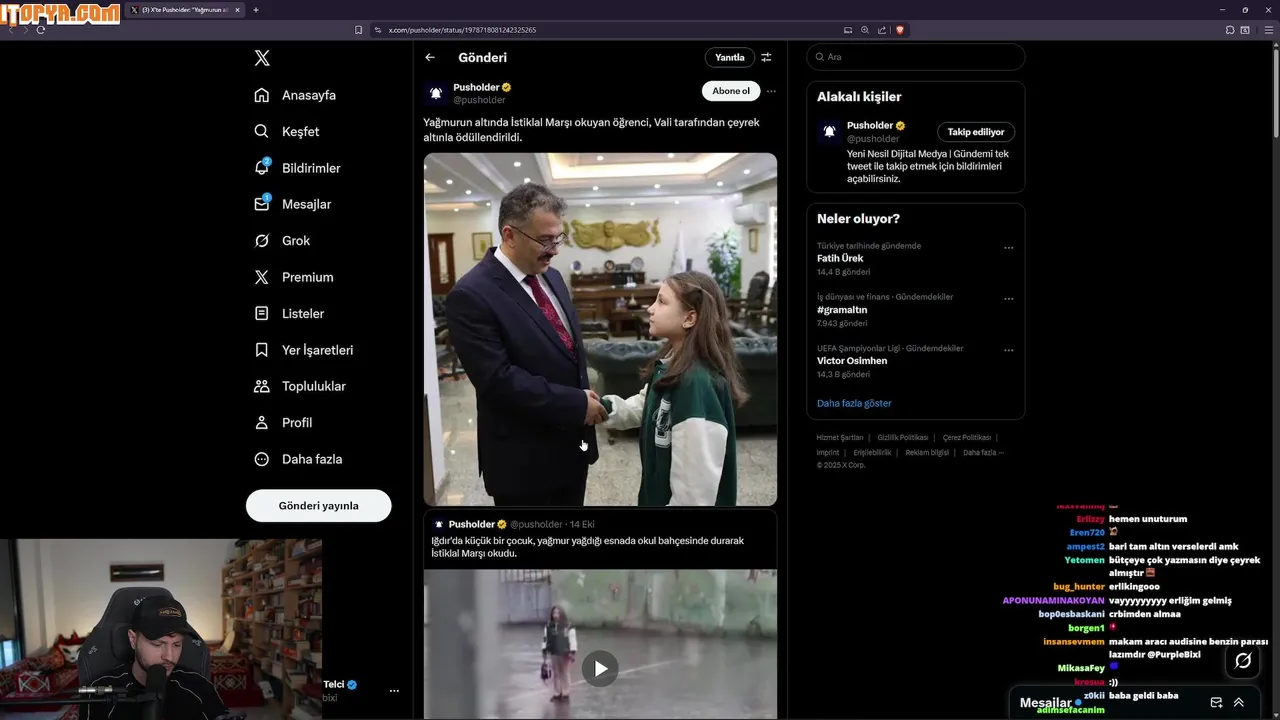Go to Premium in the sidebar
1280x720 pixels.
[293, 277]
